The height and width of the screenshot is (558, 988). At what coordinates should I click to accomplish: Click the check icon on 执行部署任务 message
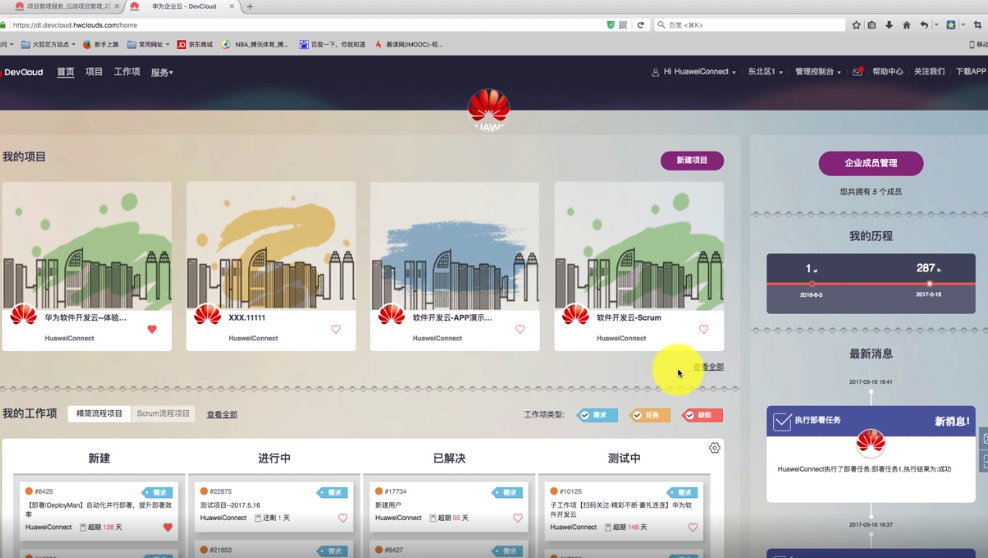[x=782, y=421]
